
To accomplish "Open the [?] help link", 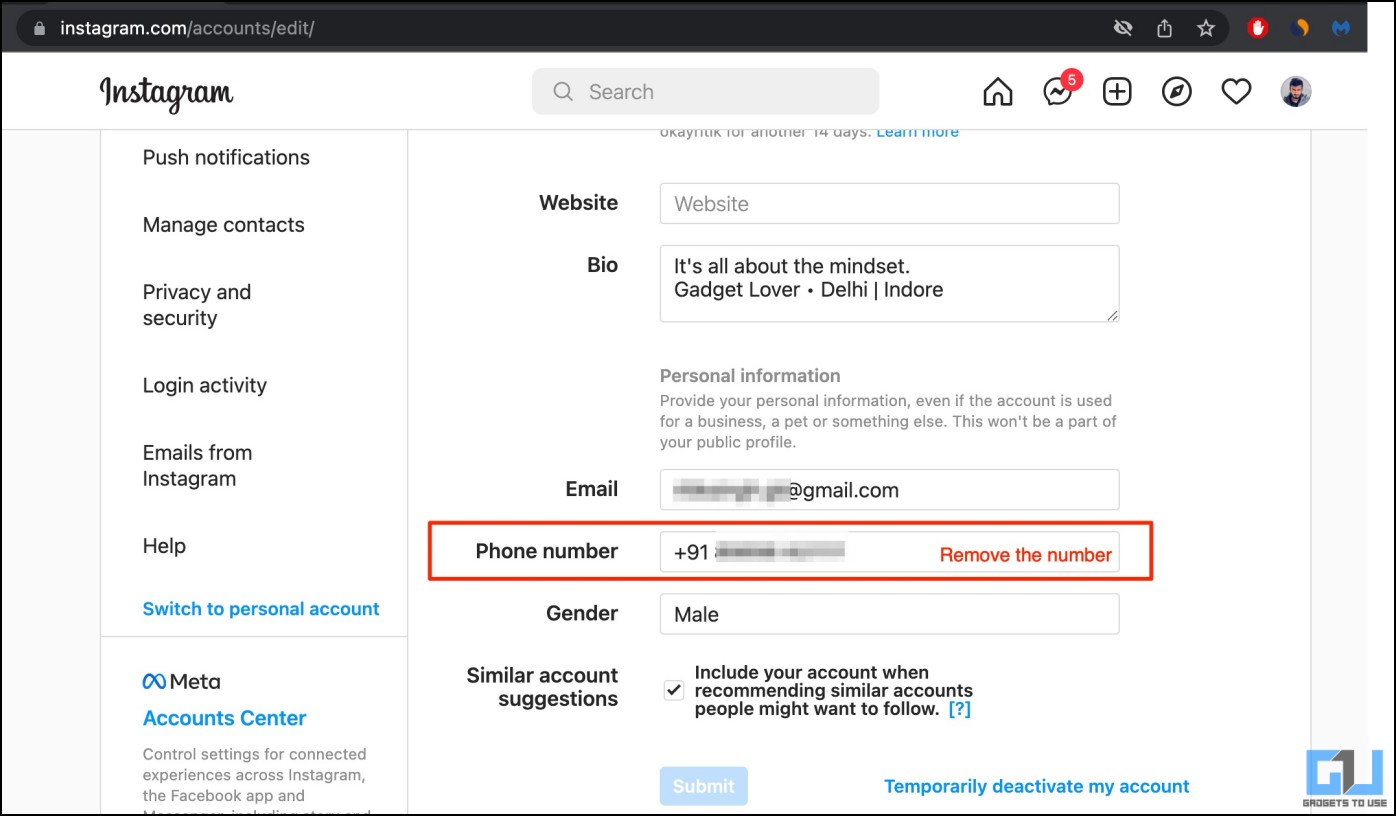I will 959,709.
